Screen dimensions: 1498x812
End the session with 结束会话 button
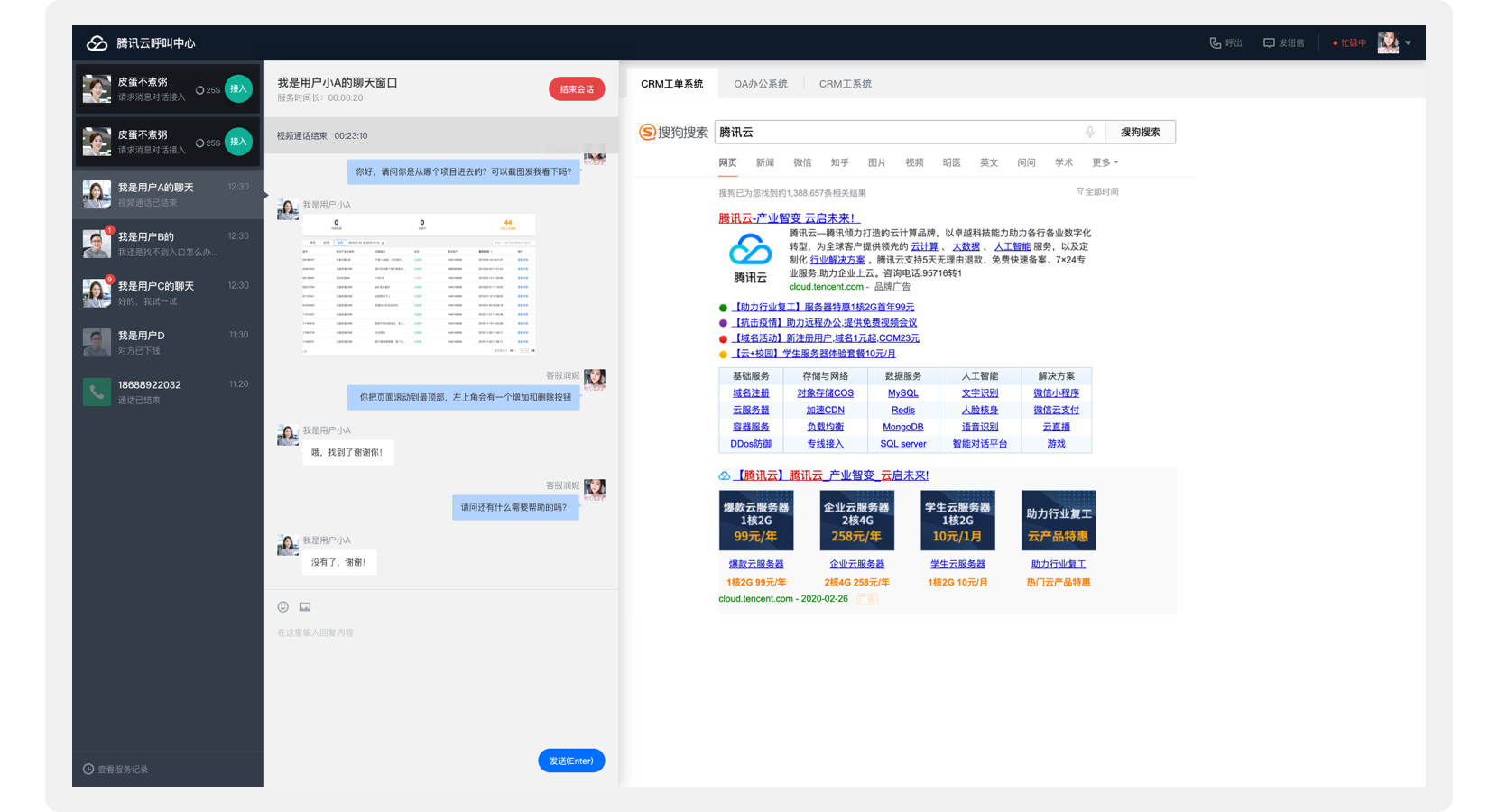point(577,89)
